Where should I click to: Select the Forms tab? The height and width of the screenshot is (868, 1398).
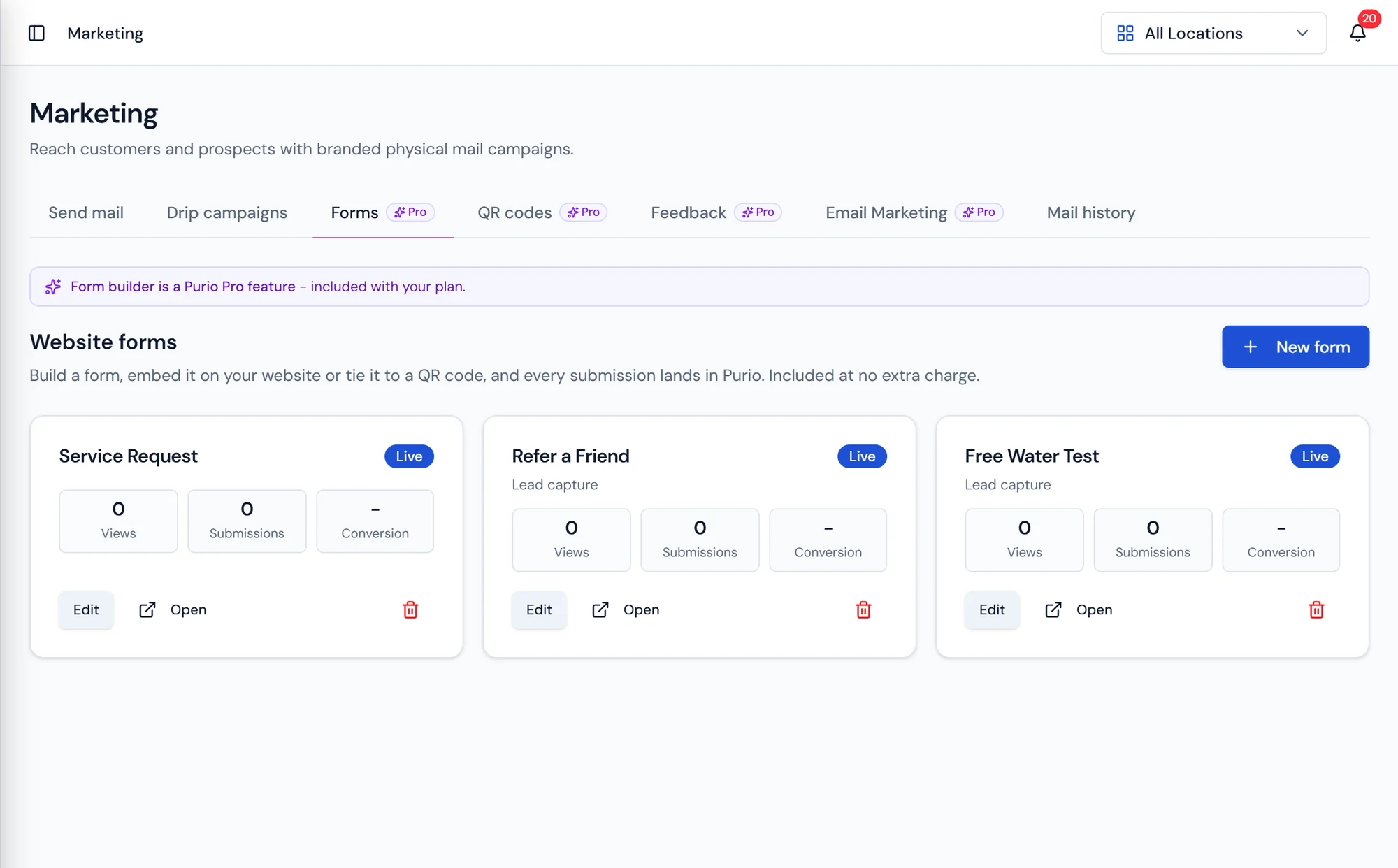click(383, 212)
